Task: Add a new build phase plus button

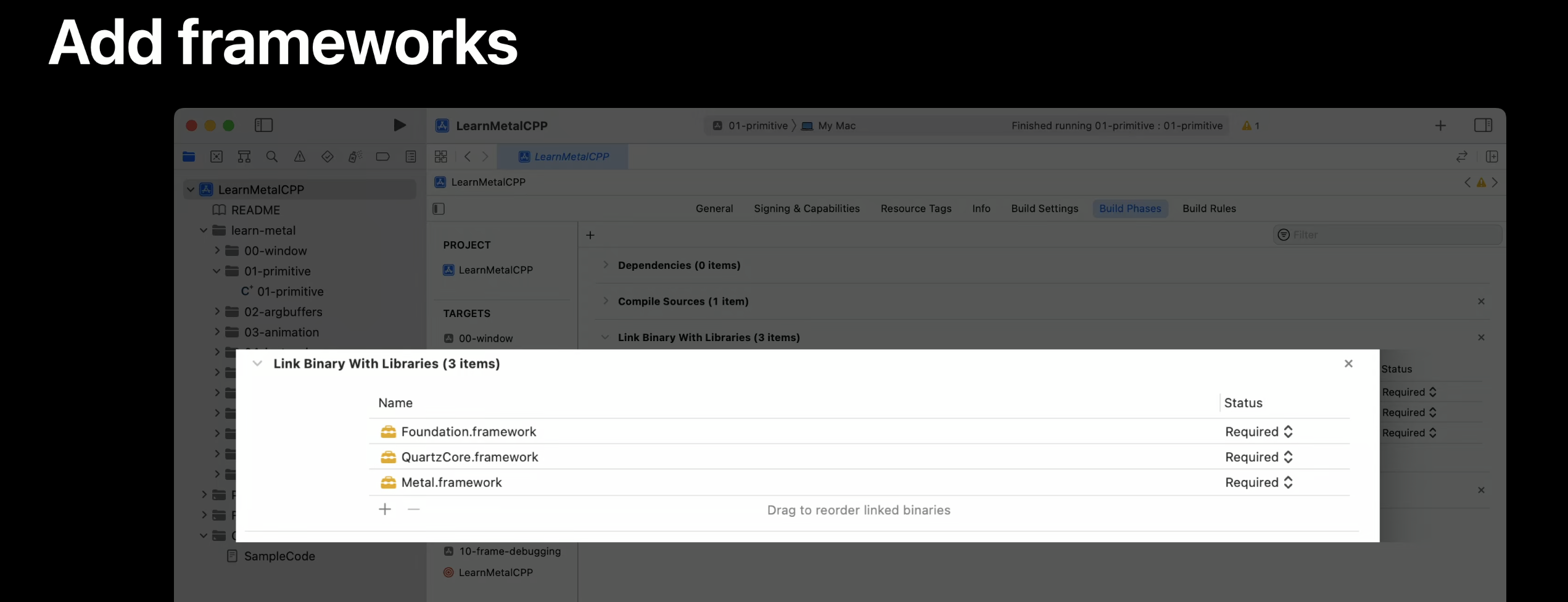Action: pos(590,235)
